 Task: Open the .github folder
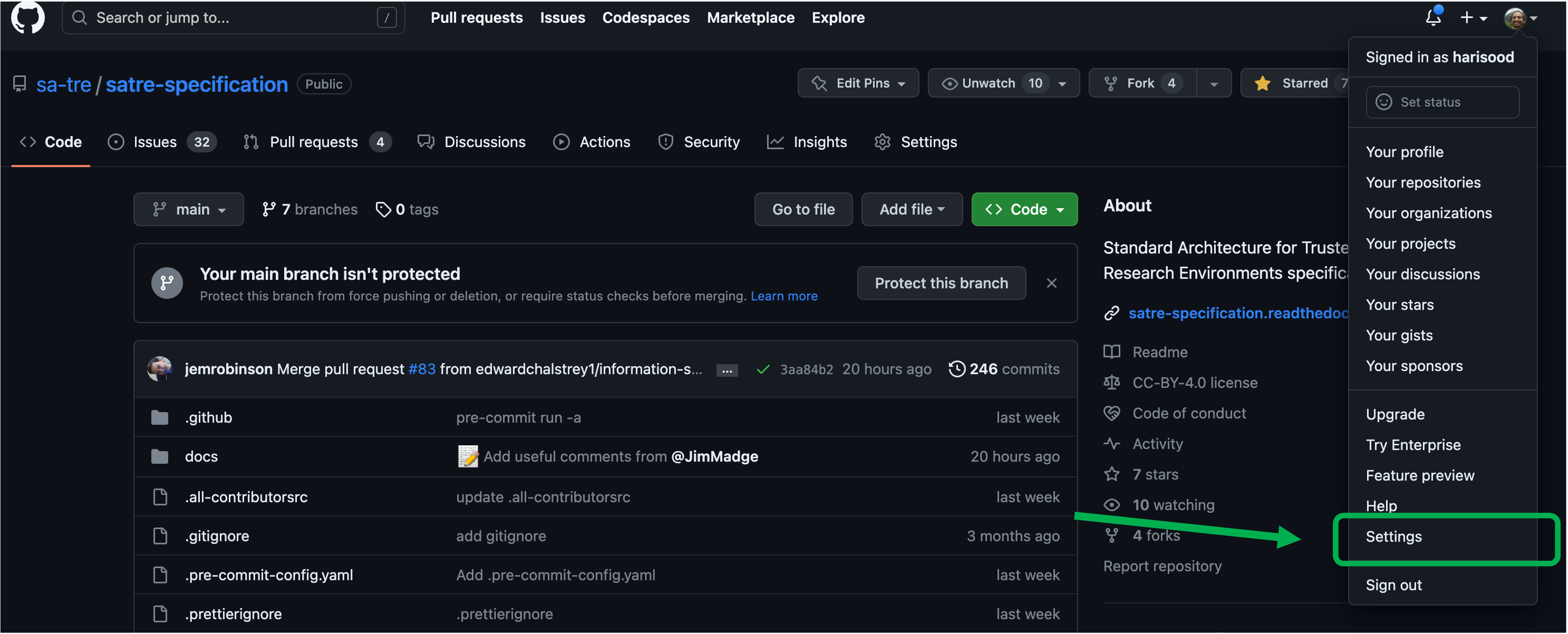coord(209,417)
